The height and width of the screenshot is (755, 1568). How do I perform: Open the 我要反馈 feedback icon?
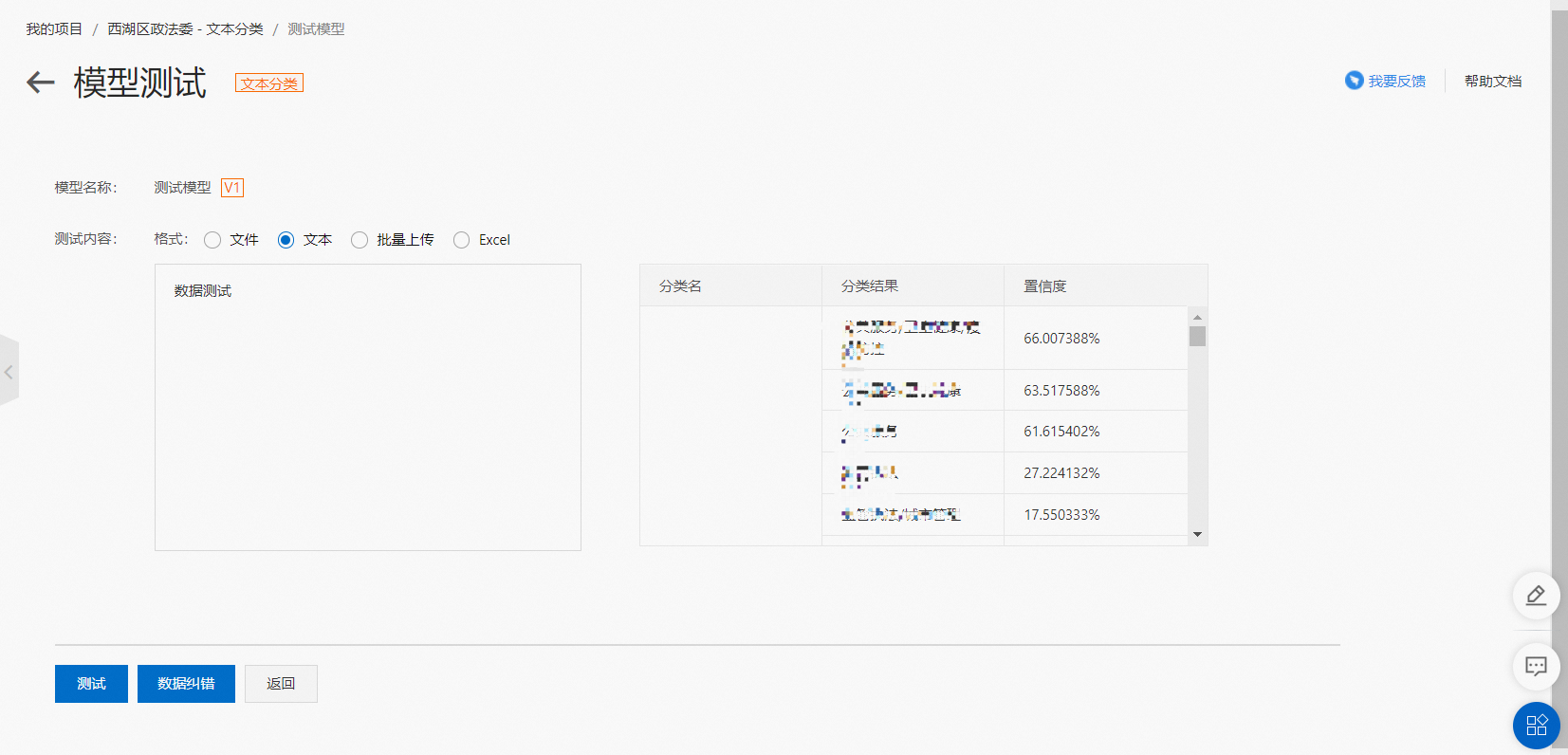(1354, 81)
